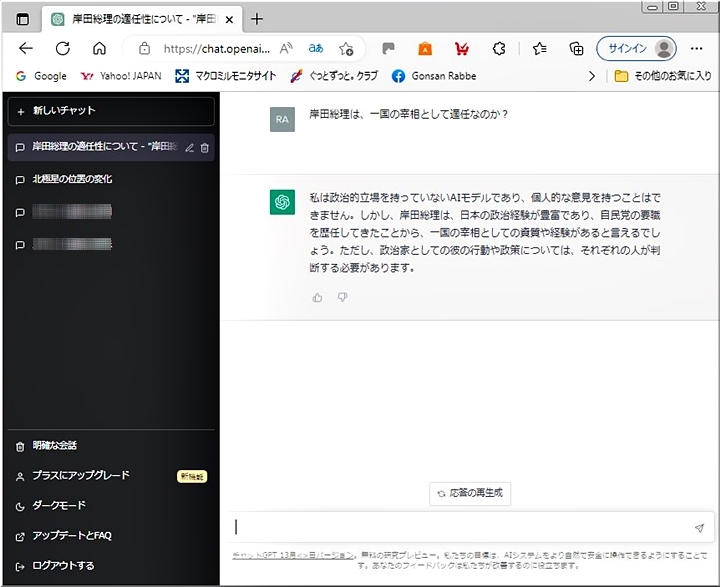Open the 北極星の位置の変化 chat
720x587 pixels.
72,180
